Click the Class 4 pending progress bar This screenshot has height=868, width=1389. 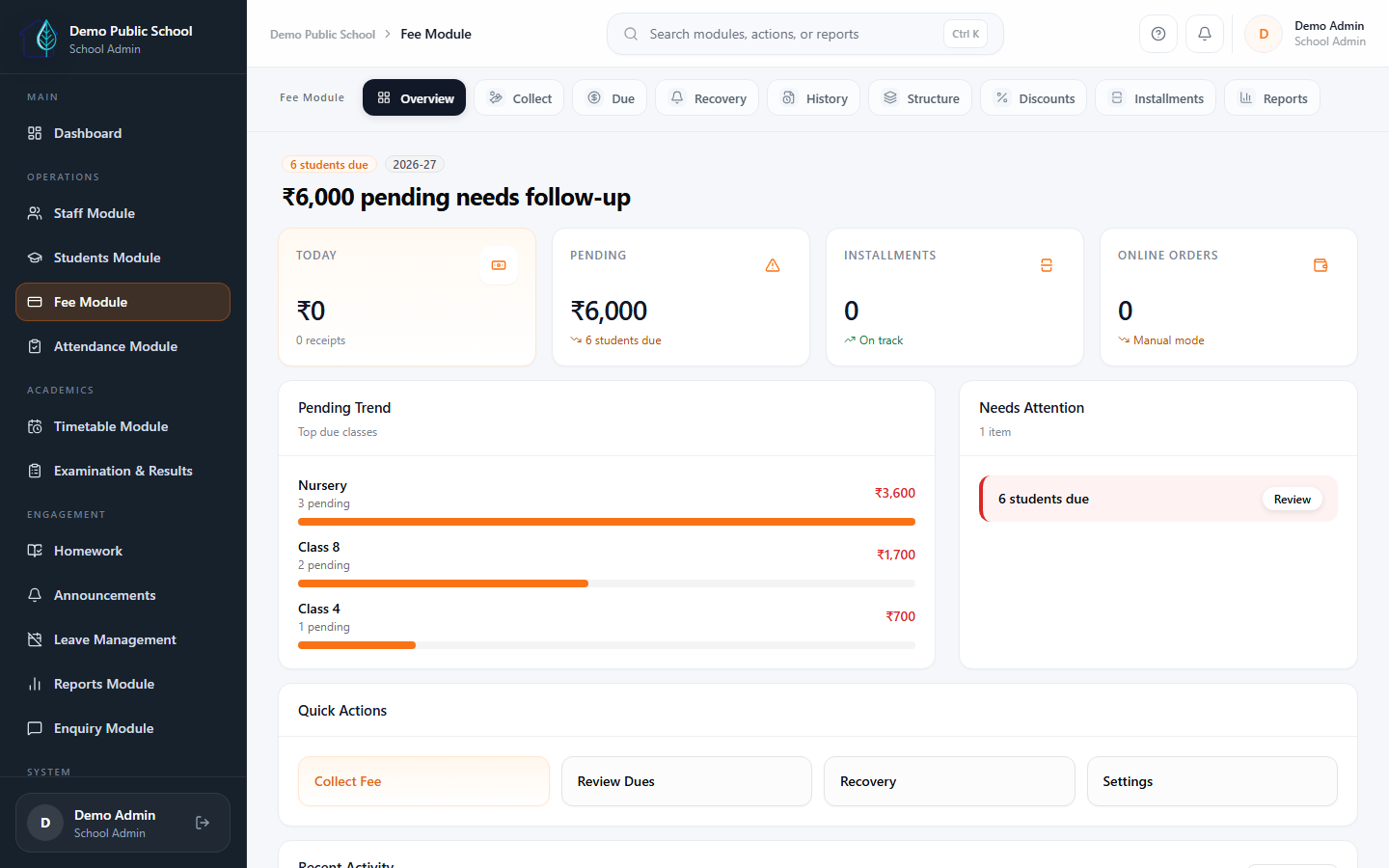click(x=607, y=645)
